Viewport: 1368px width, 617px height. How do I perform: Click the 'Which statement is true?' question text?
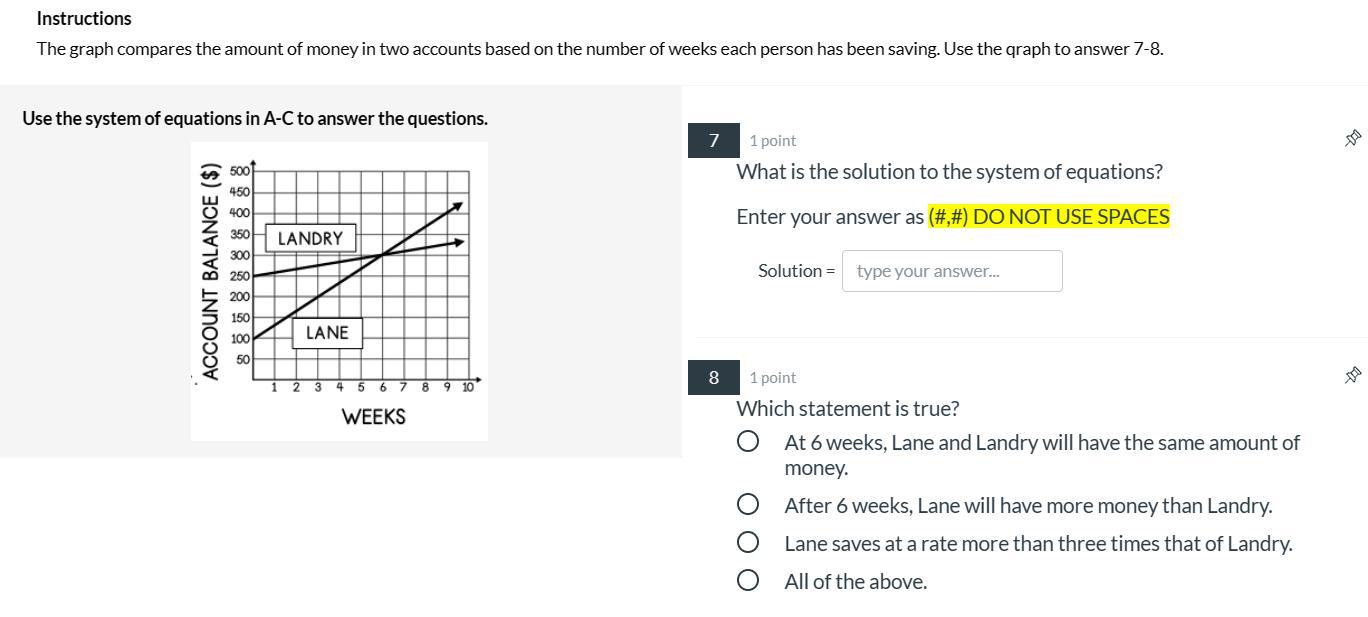point(847,408)
